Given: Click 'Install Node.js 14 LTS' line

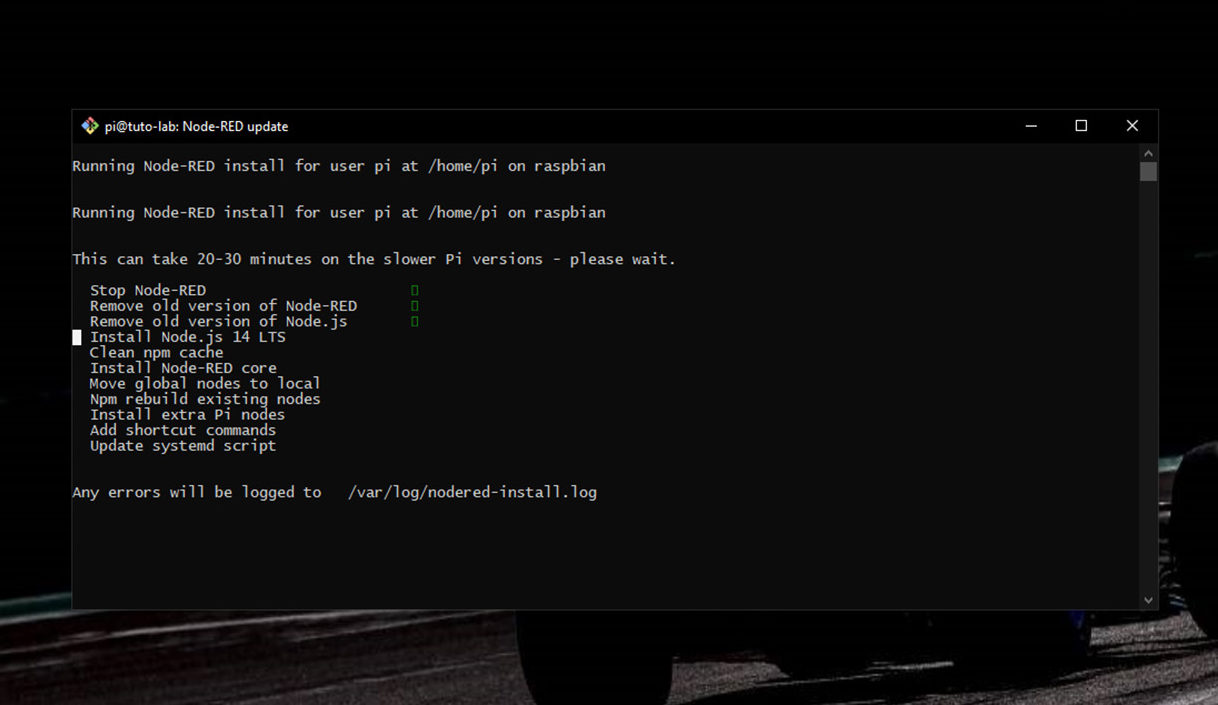Looking at the screenshot, I should [188, 337].
